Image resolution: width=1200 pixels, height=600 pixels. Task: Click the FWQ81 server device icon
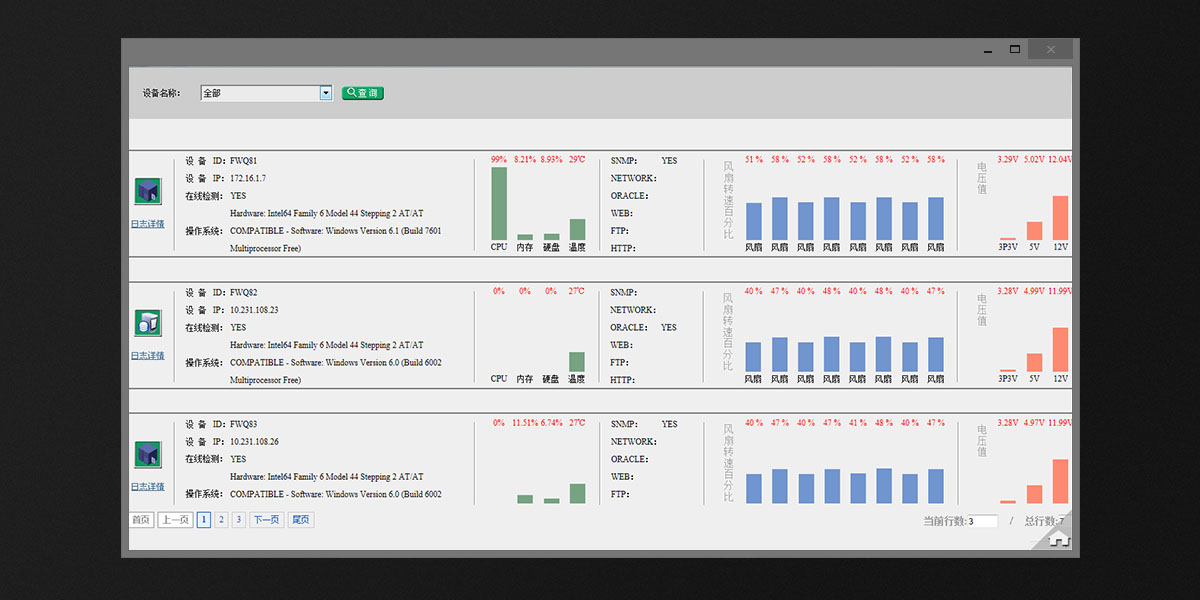tap(147, 191)
